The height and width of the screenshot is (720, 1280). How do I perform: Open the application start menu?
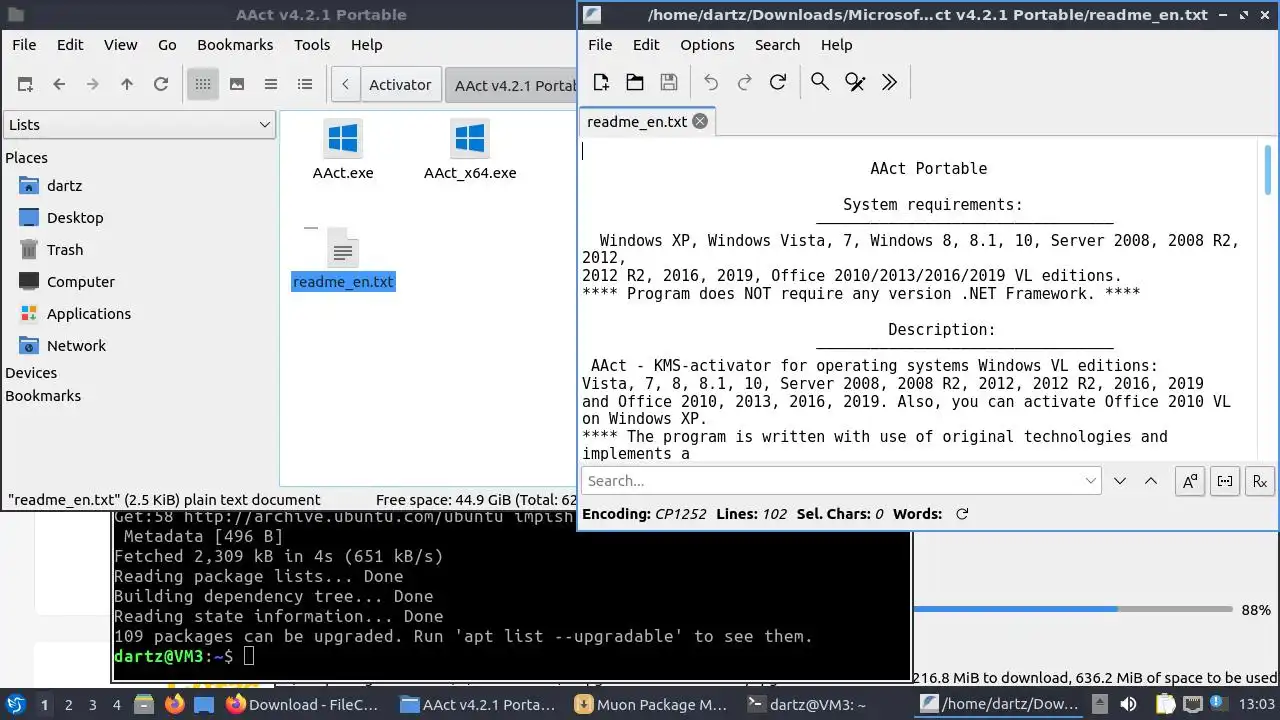(15, 705)
